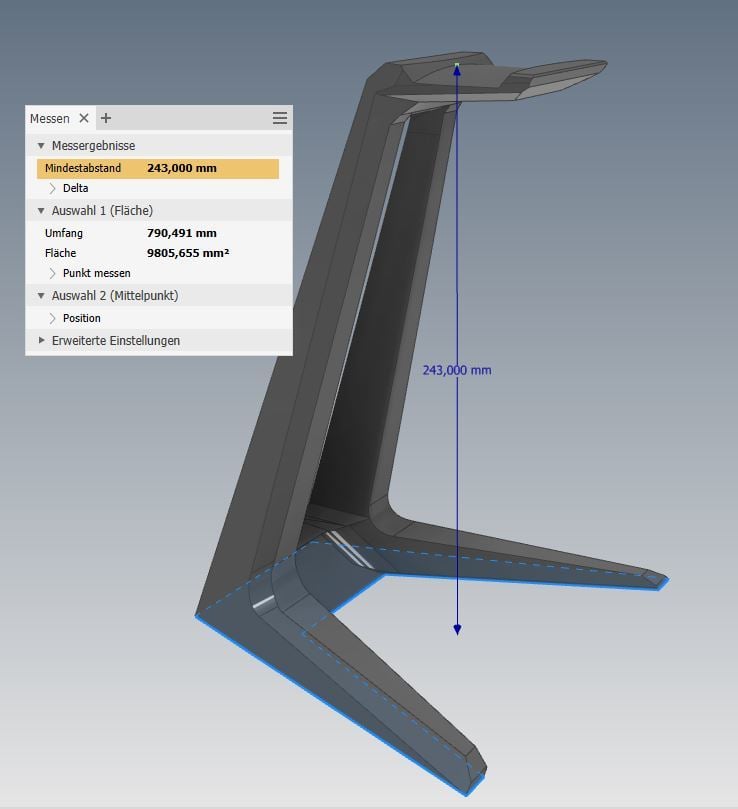Expand the Delta row

pos(52,188)
